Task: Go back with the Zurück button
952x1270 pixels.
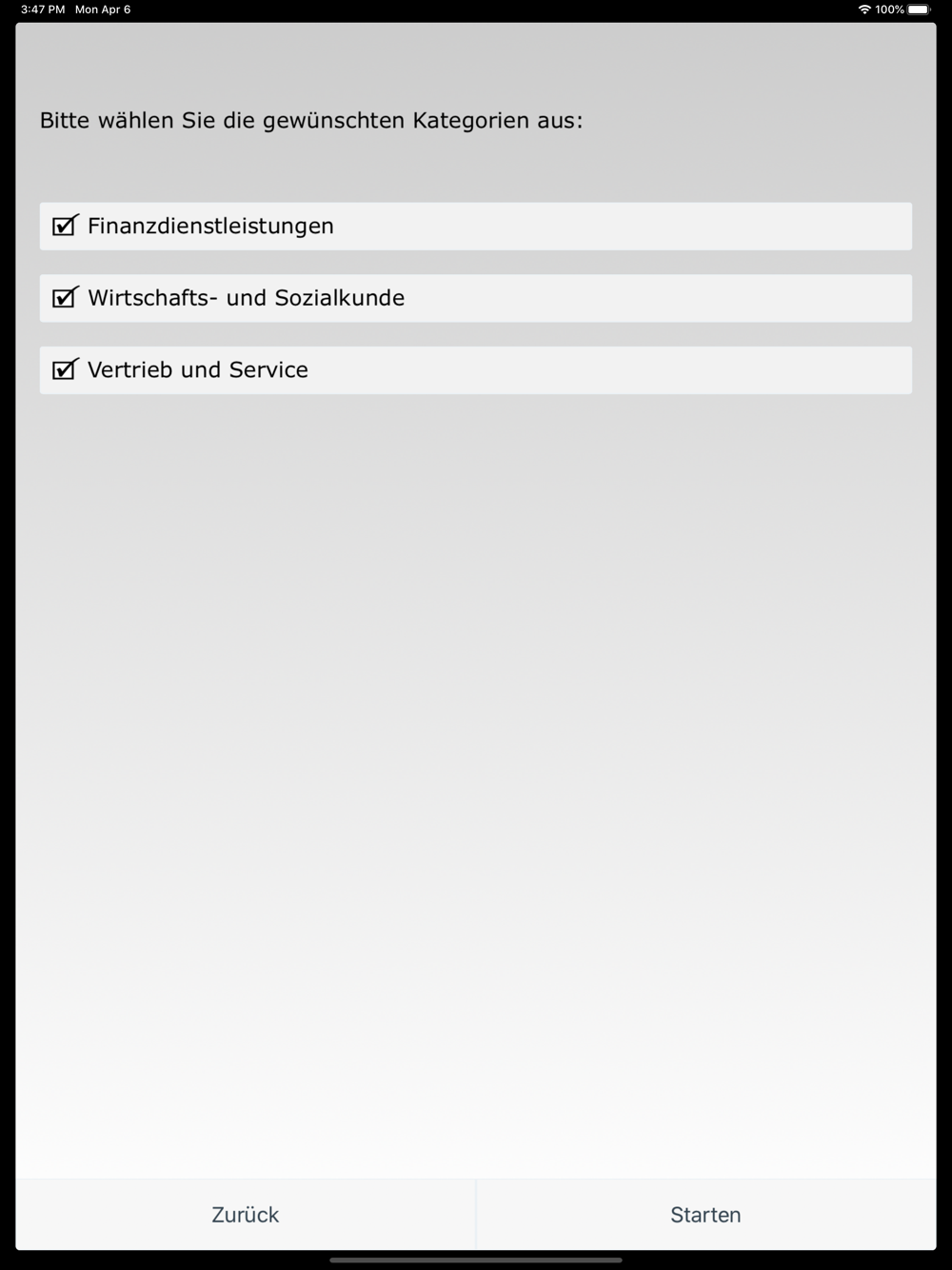Action: (246, 1215)
